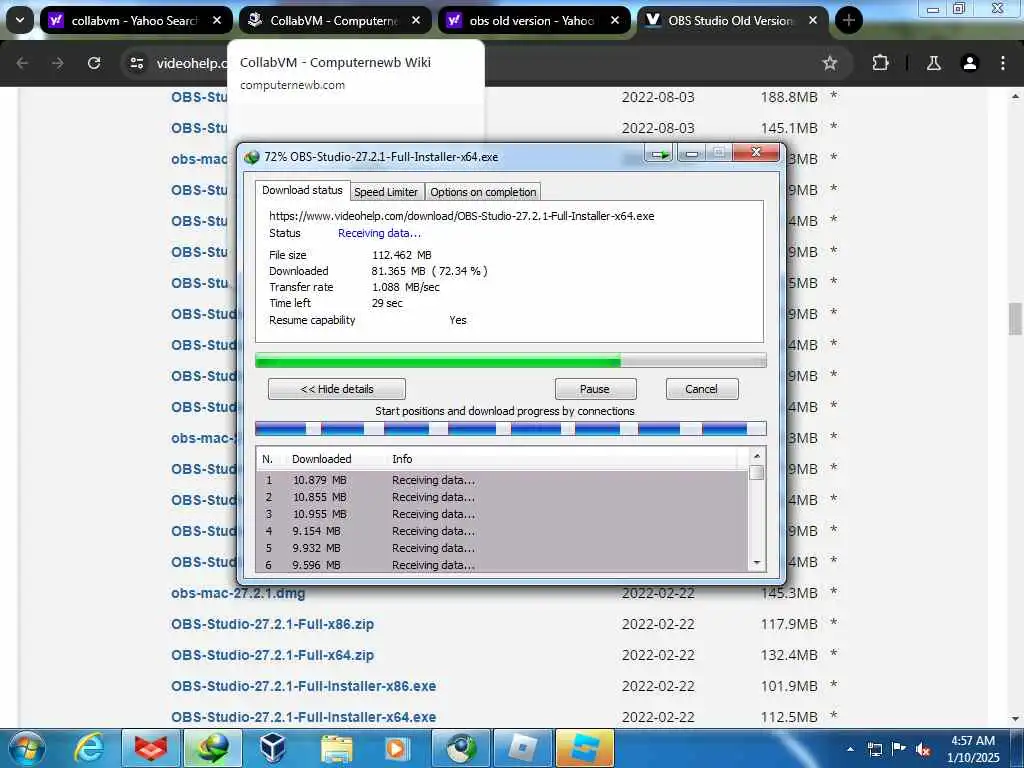Pause the OBS Studio download
The height and width of the screenshot is (768, 1024).
point(595,389)
